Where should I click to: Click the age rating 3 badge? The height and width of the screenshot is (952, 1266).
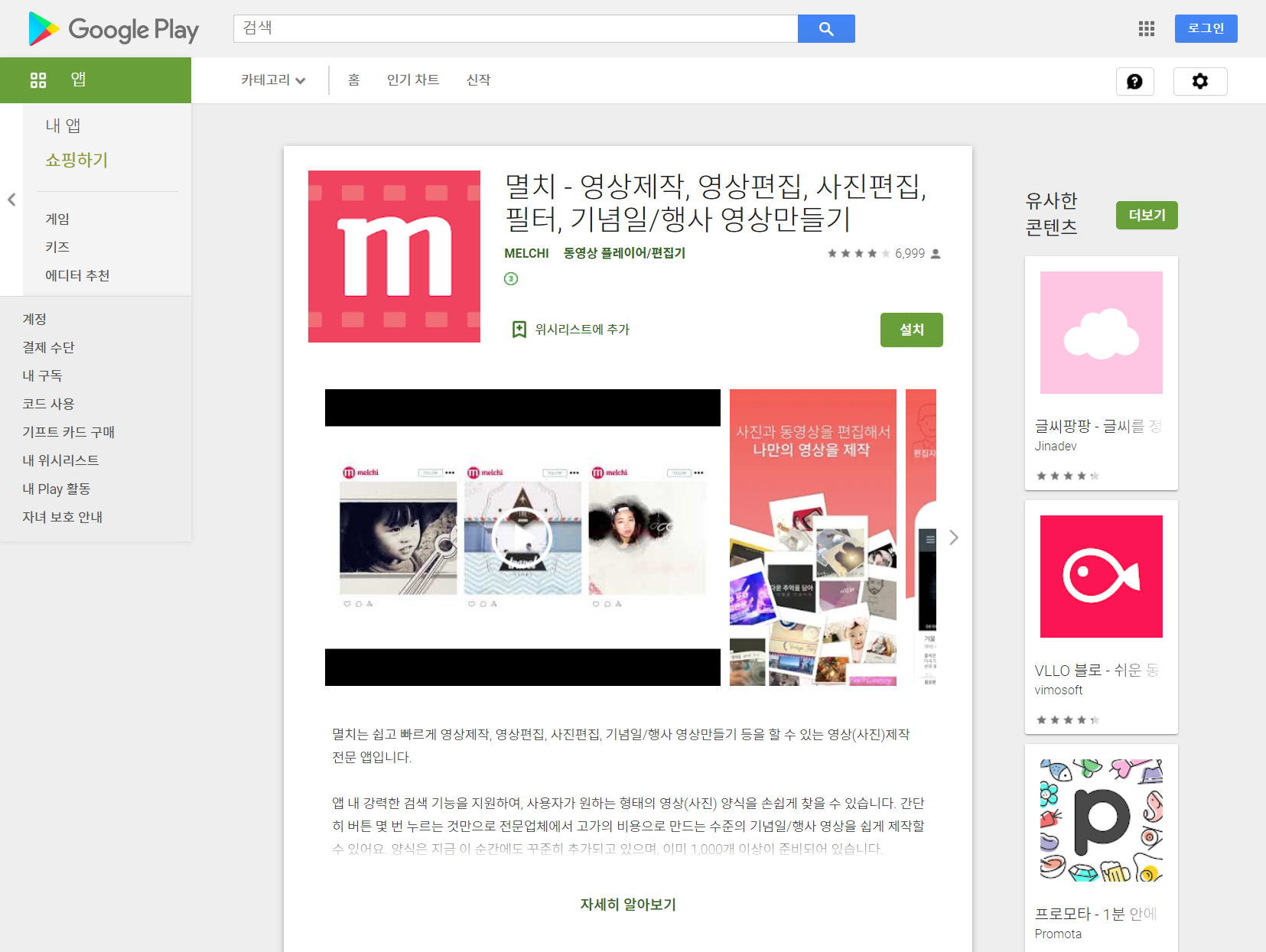click(x=511, y=278)
